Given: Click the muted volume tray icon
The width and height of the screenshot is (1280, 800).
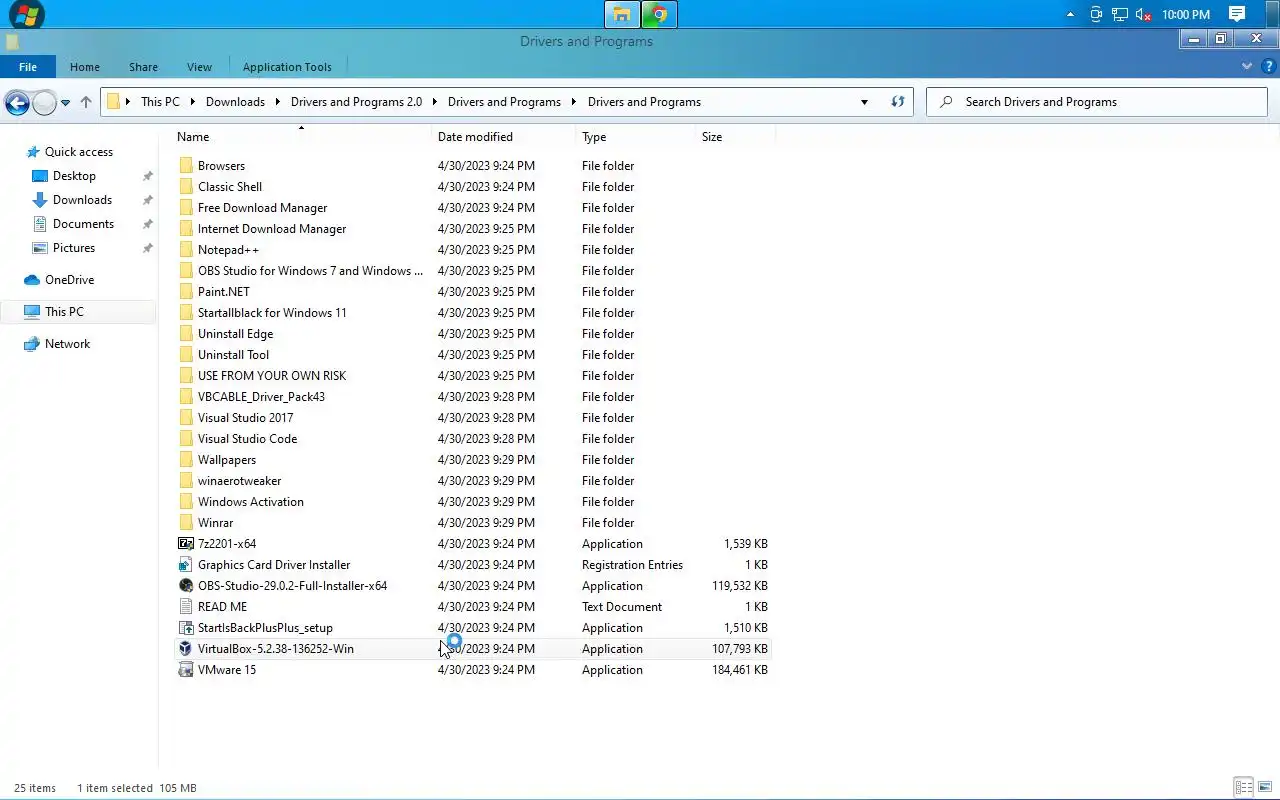Looking at the screenshot, I should click(x=1144, y=15).
